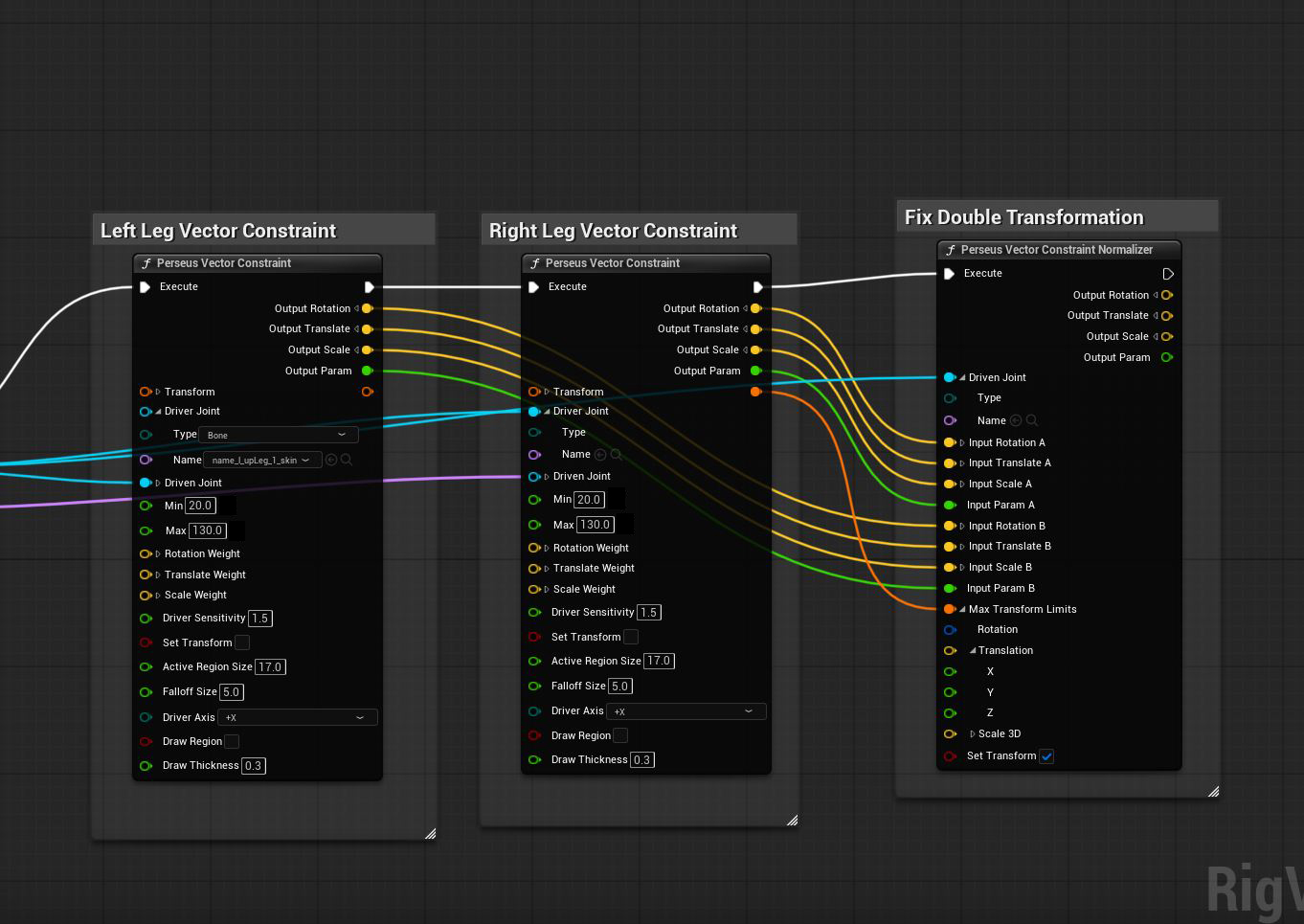1304x924 pixels.
Task: Click the Driver Sensitivity field on the Right Leg node
Action: 648,613
